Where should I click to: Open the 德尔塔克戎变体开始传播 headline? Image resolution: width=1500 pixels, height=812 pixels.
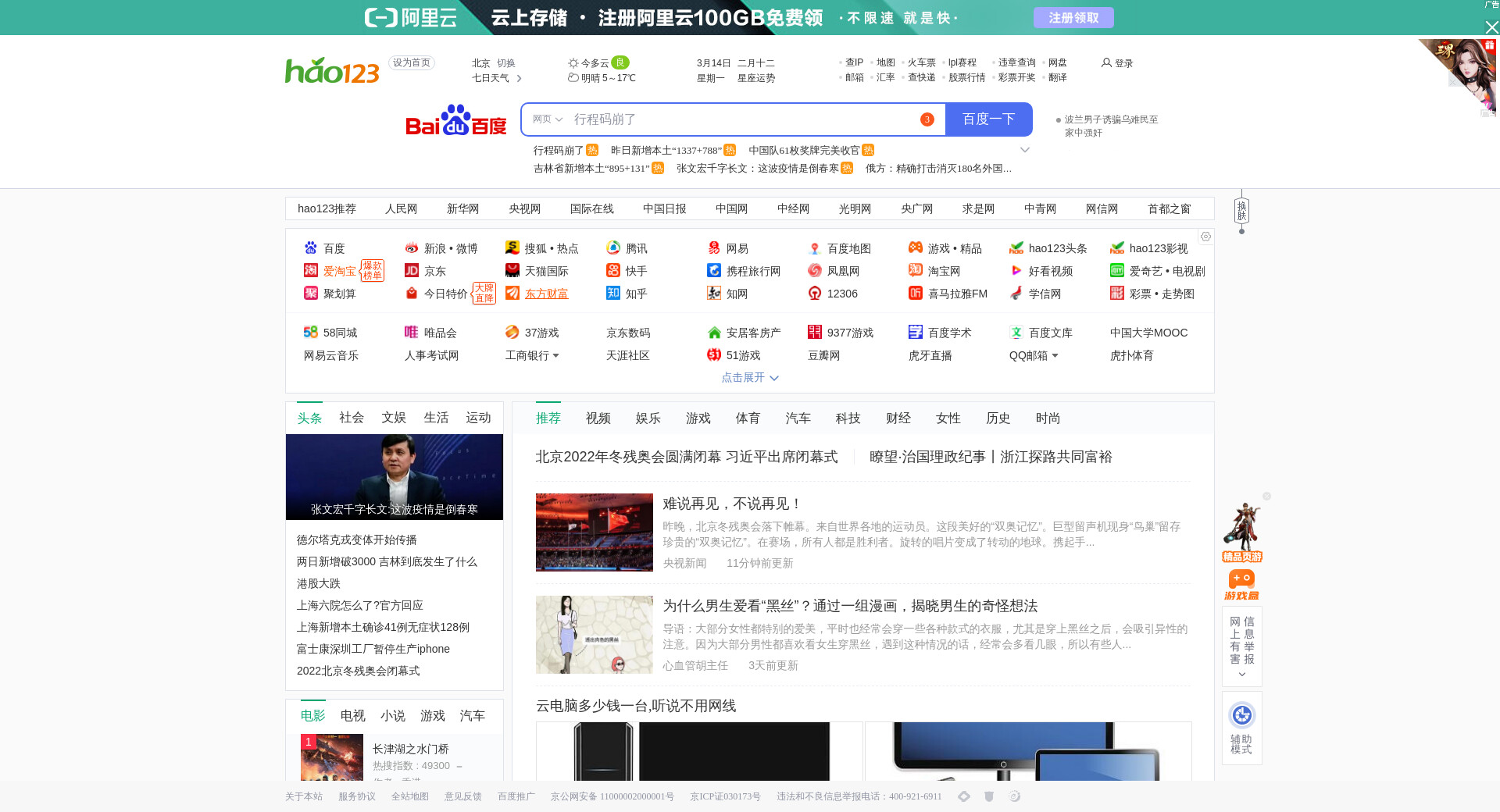[x=356, y=540]
